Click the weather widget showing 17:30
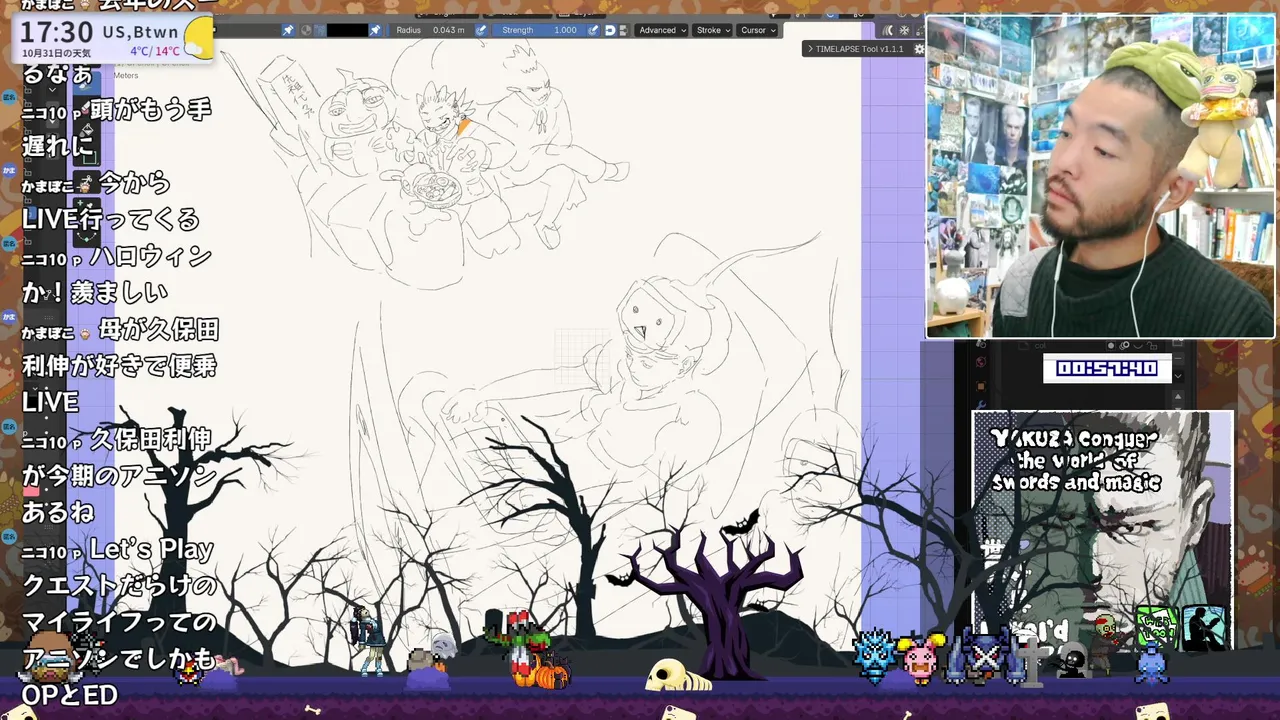Viewport: 1280px width, 720px height. tap(115, 38)
